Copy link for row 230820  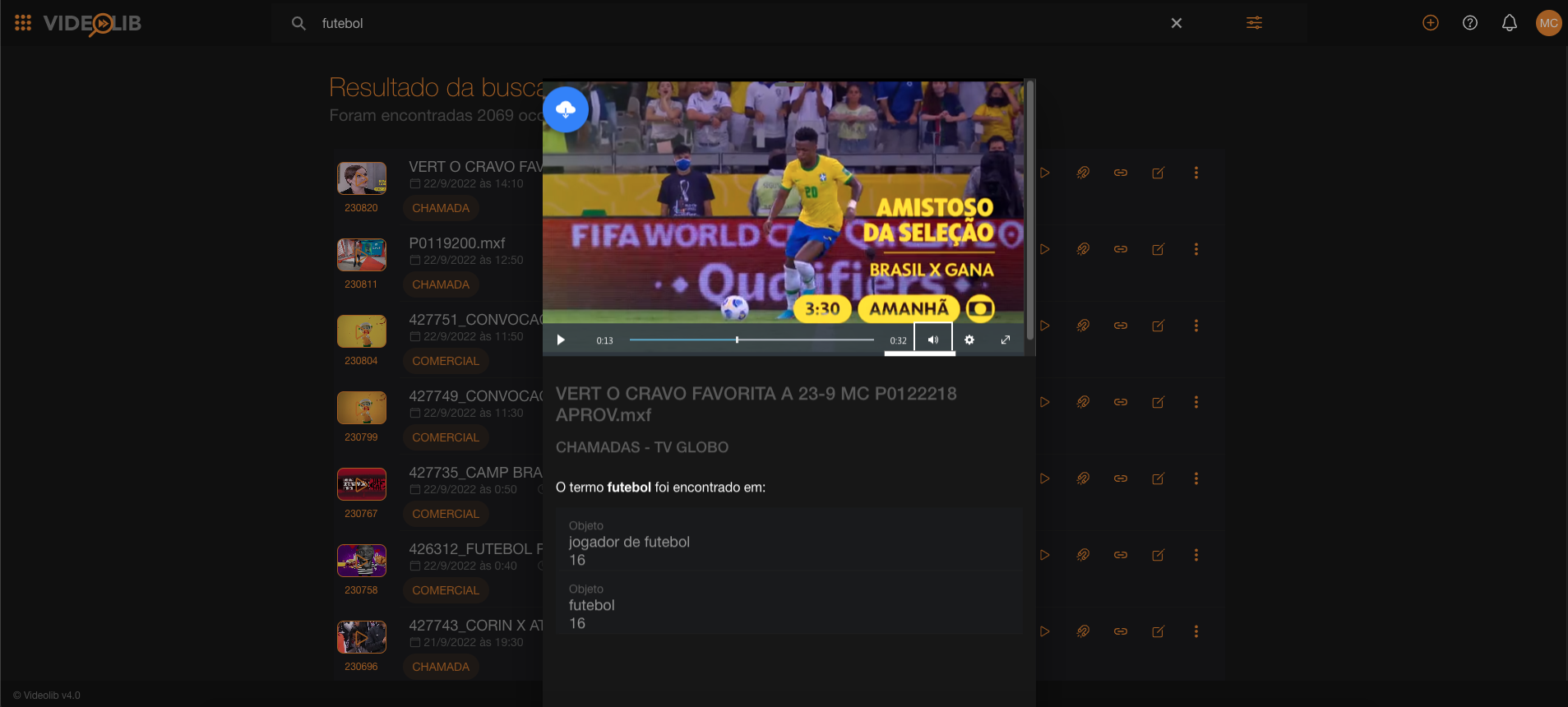[1121, 173]
